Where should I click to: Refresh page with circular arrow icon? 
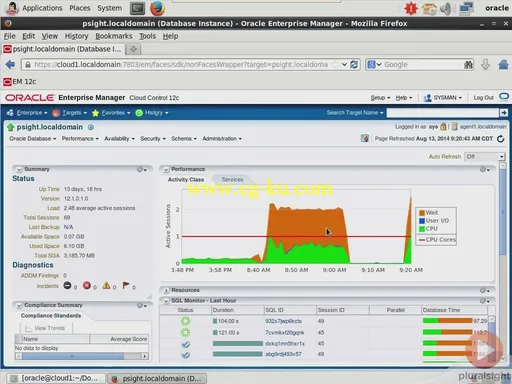(x=500, y=139)
